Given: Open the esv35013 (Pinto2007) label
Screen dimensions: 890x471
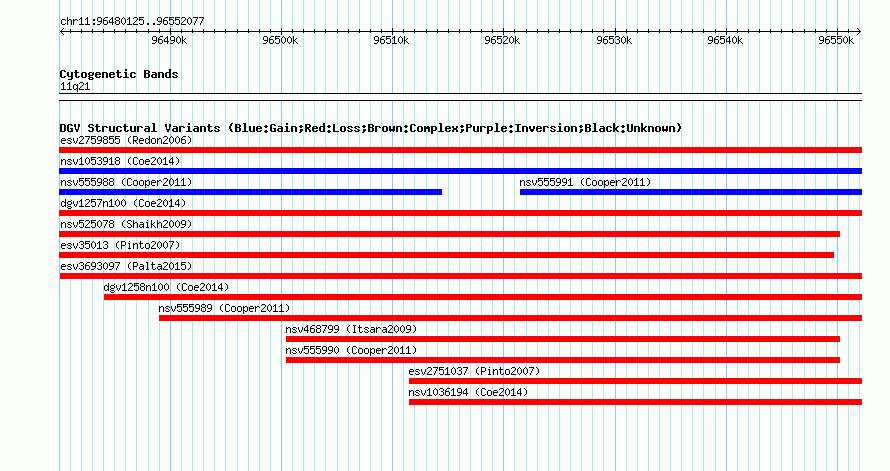Looking at the screenshot, I should (120, 245).
